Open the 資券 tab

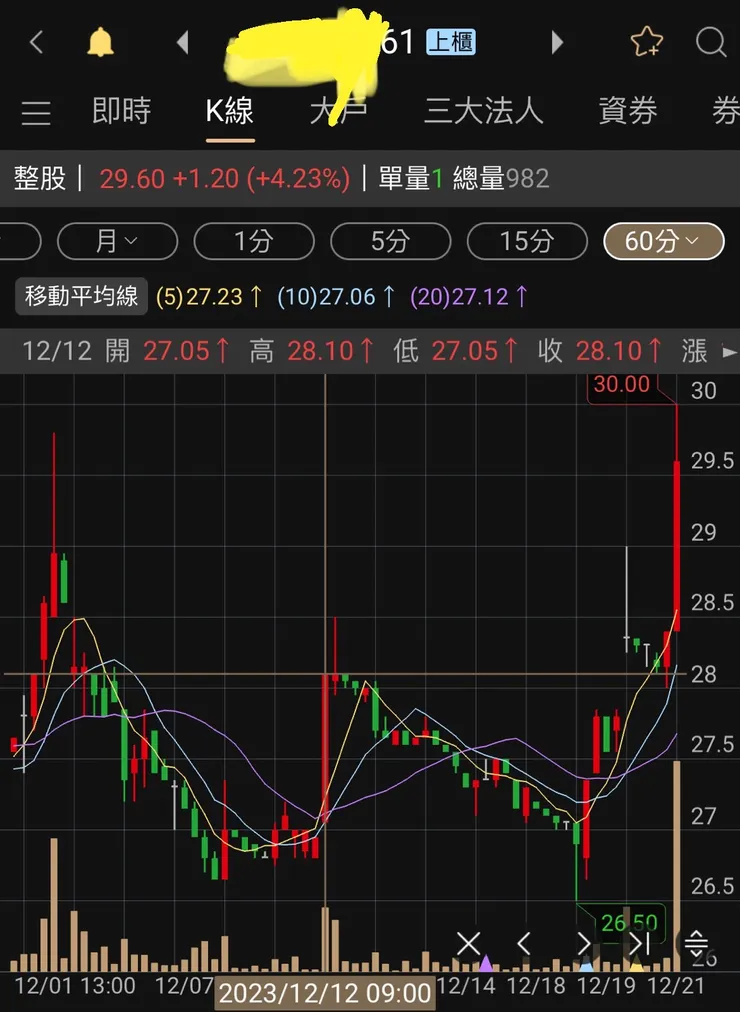pyautogui.click(x=628, y=111)
